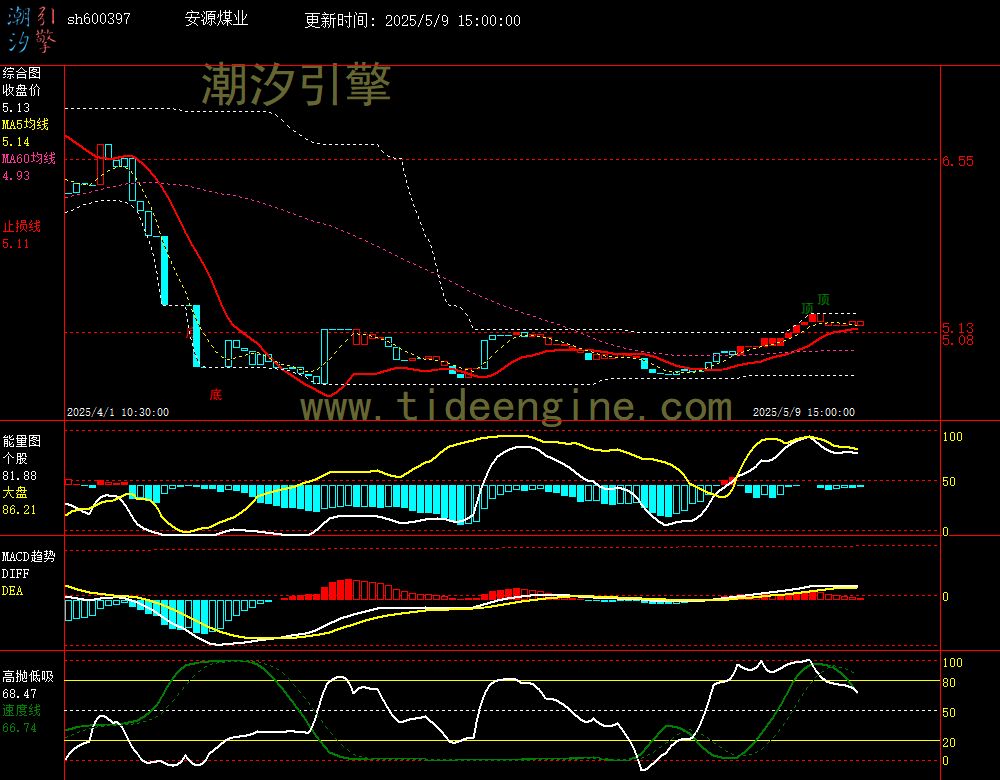Click the 个股 value 81.88
The width and height of the screenshot is (1000, 780).
point(19,476)
